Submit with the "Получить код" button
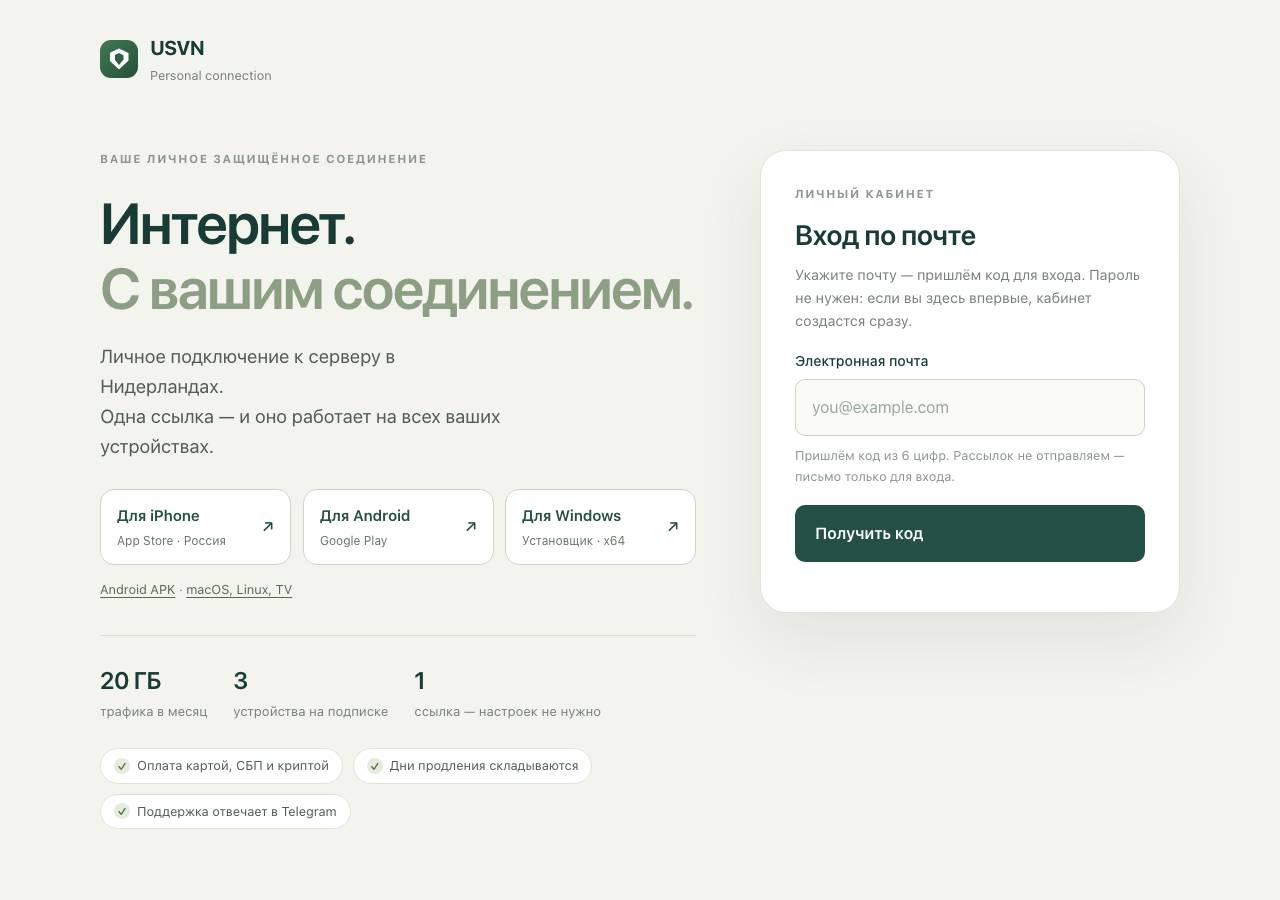 click(x=970, y=533)
